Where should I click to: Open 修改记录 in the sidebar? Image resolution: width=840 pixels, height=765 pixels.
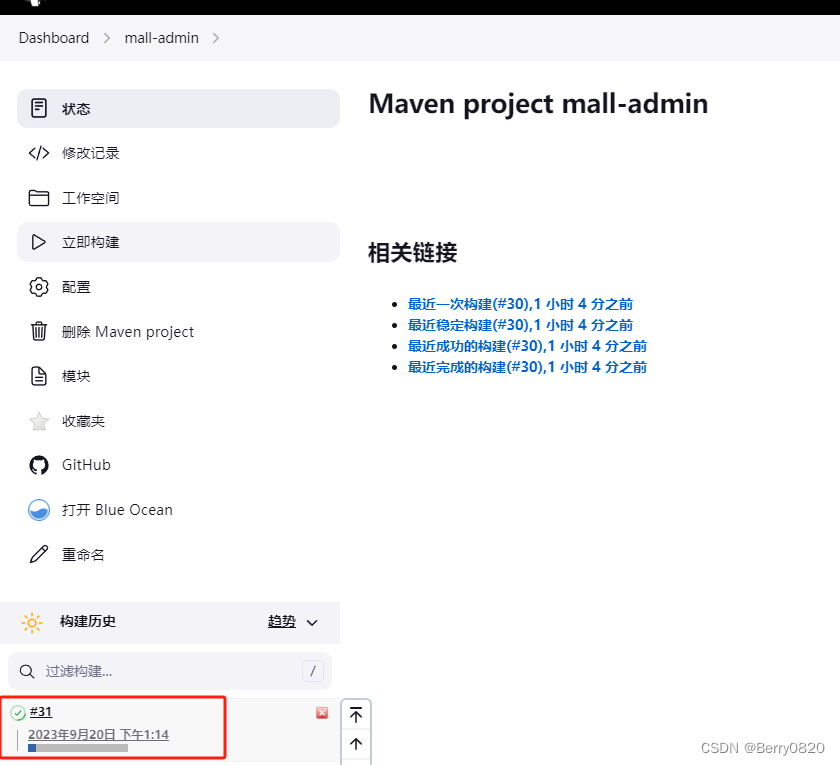(178, 153)
